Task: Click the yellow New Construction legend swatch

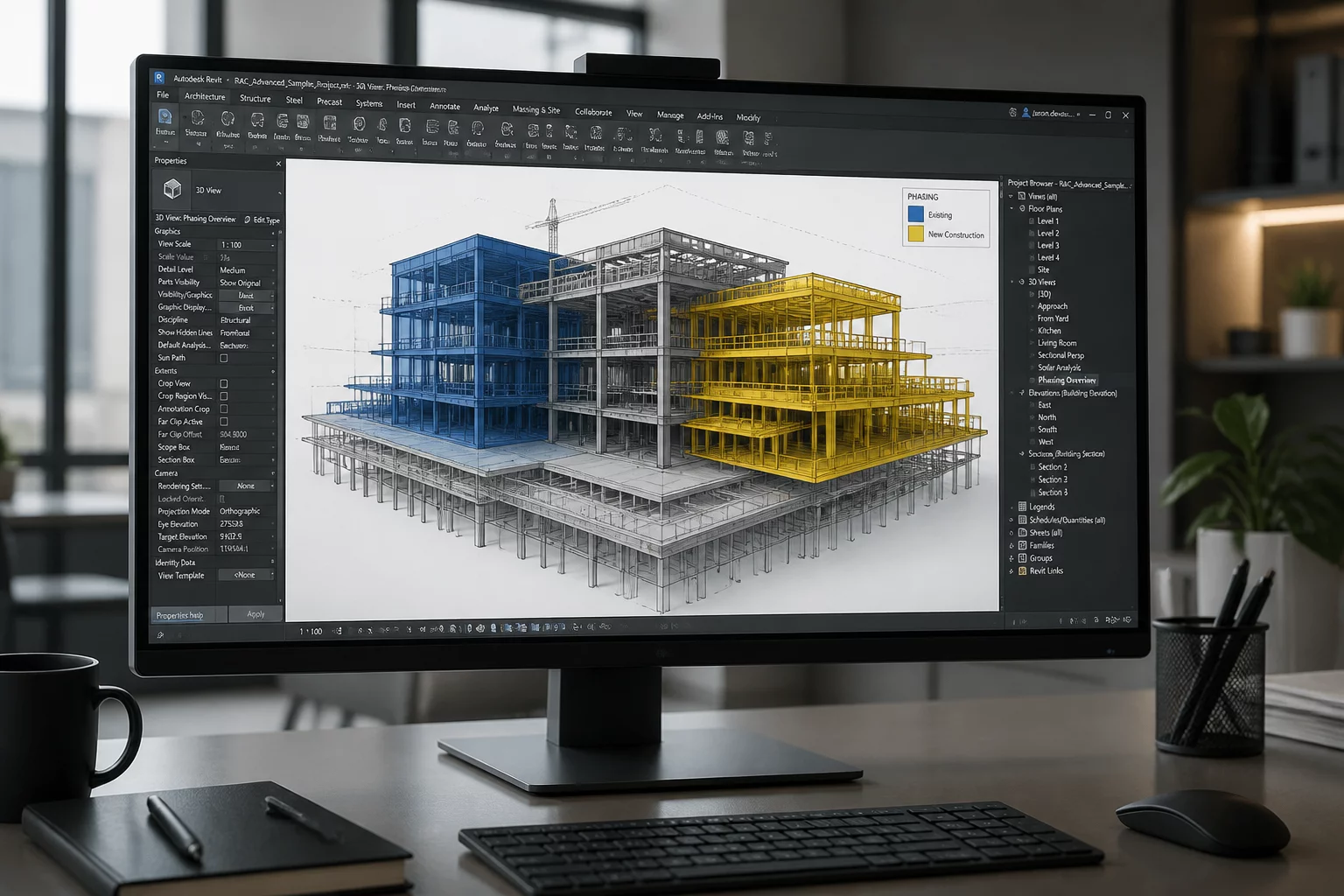Action: tap(915, 234)
